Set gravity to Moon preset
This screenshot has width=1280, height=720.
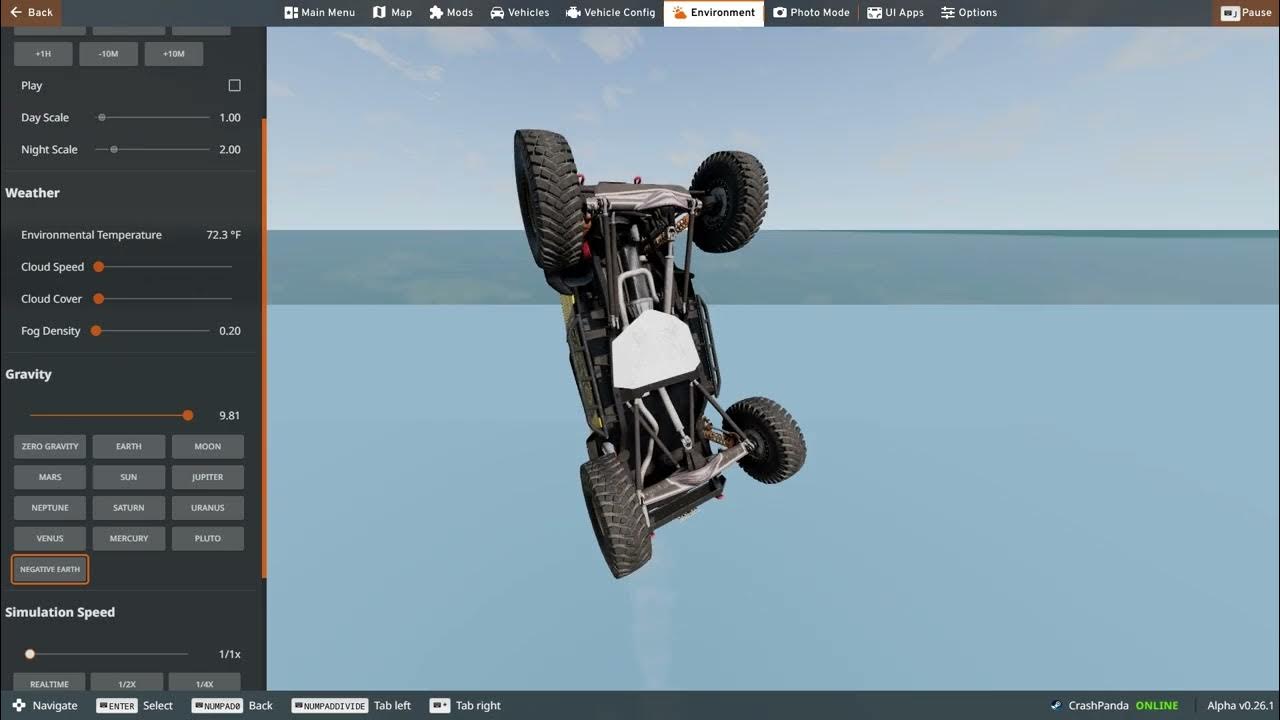[x=208, y=446]
